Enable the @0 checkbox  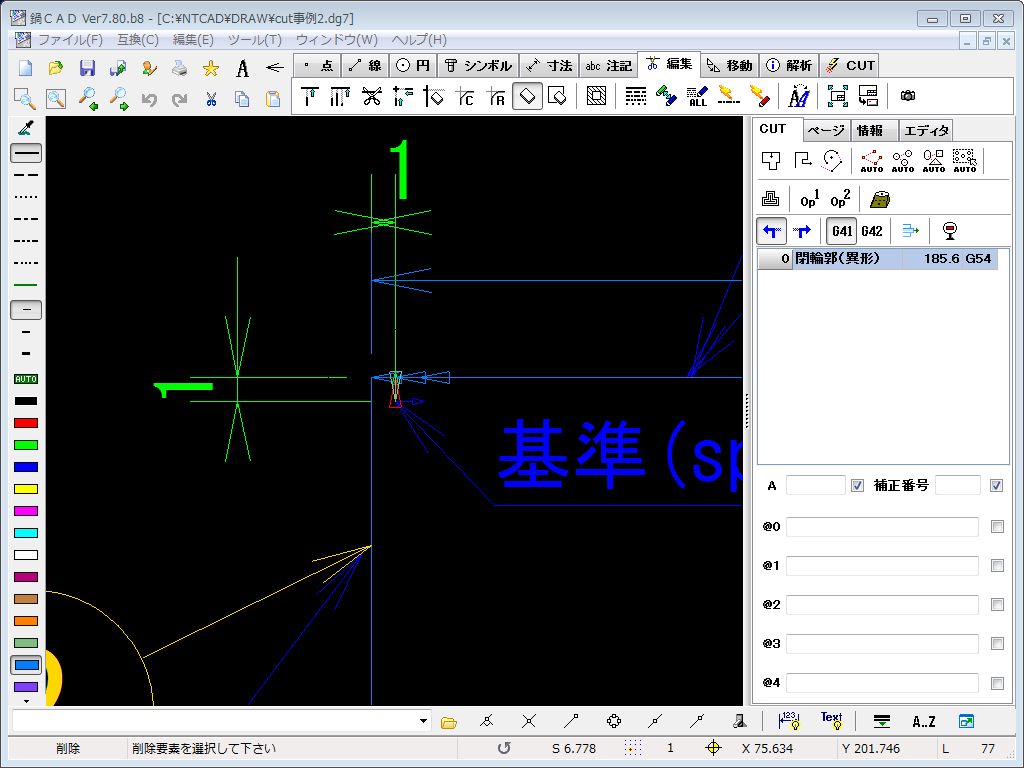coord(997,527)
